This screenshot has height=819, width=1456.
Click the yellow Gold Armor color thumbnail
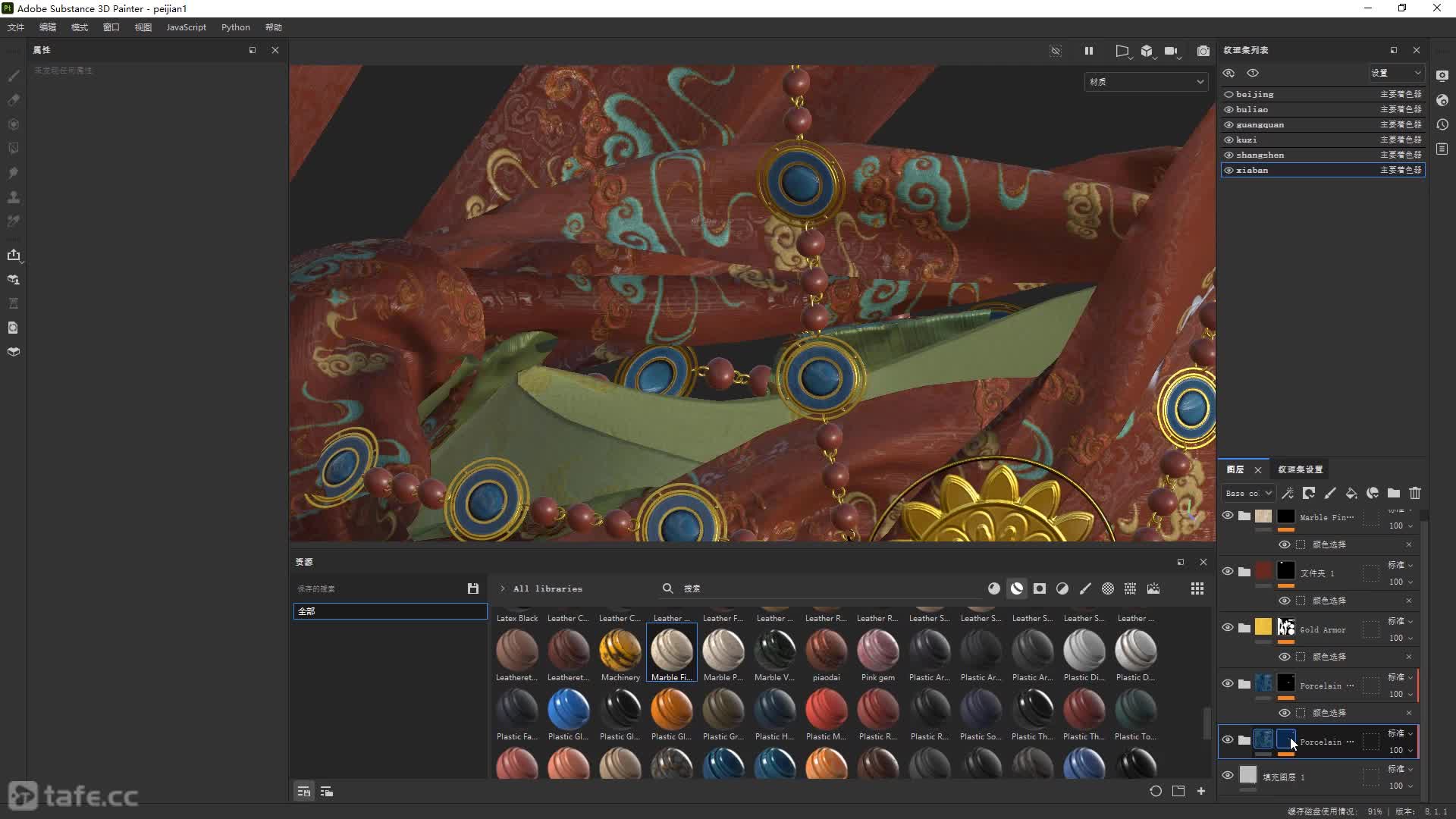pyautogui.click(x=1263, y=626)
